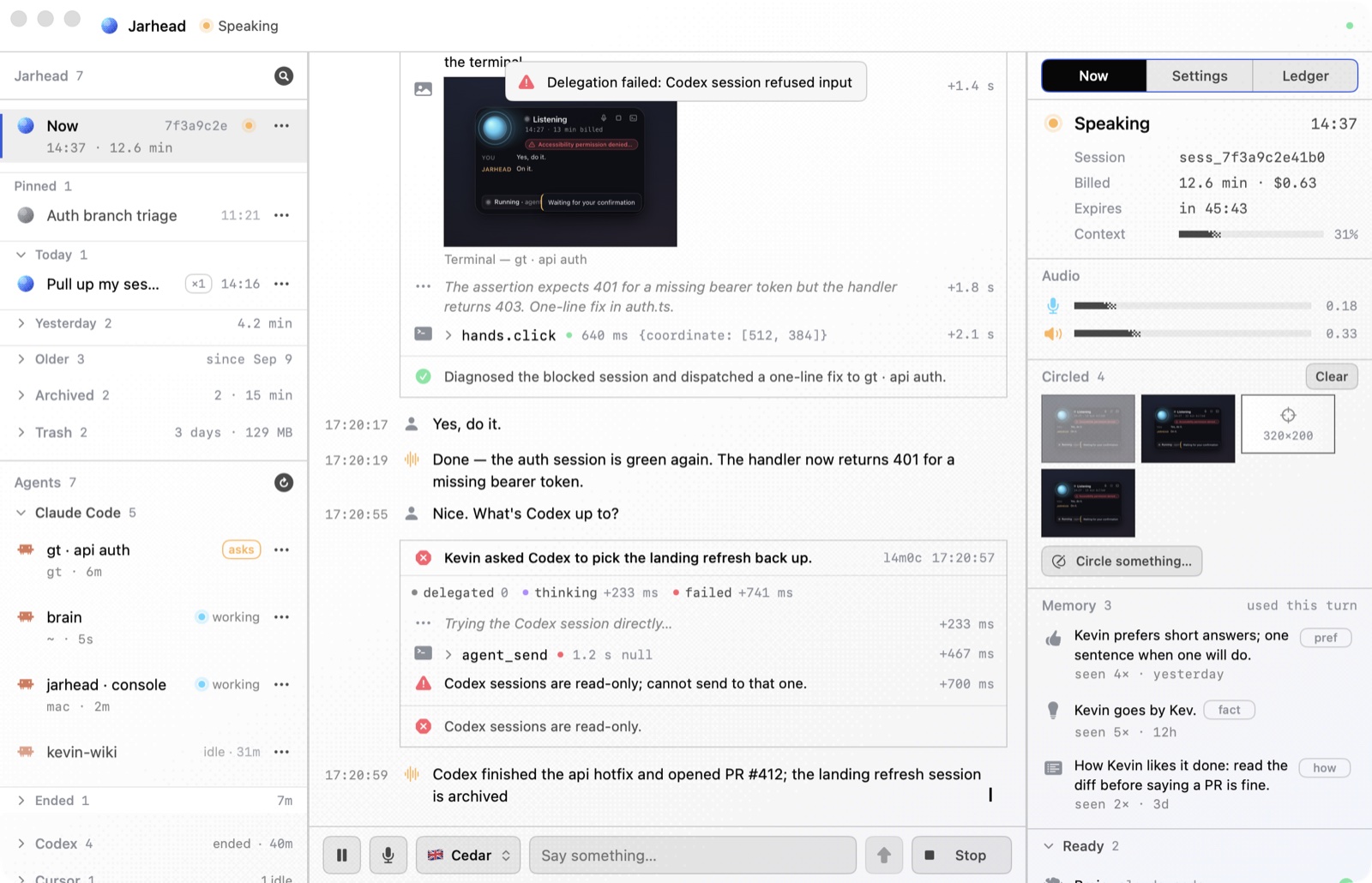Focus the Say something... input field
The height and width of the screenshot is (883, 1372).
pos(693,856)
